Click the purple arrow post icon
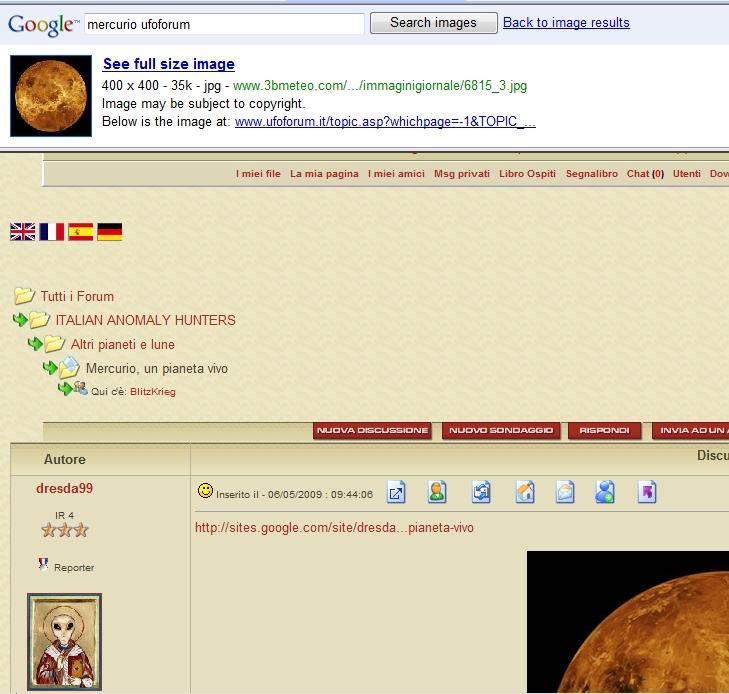The width and height of the screenshot is (729, 694). click(647, 492)
